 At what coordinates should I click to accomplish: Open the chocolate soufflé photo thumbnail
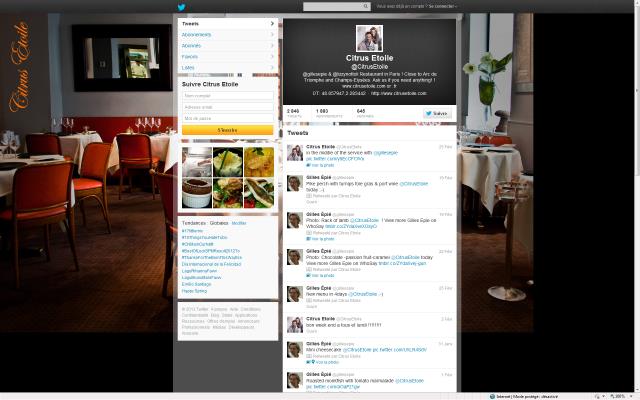[x=197, y=193]
